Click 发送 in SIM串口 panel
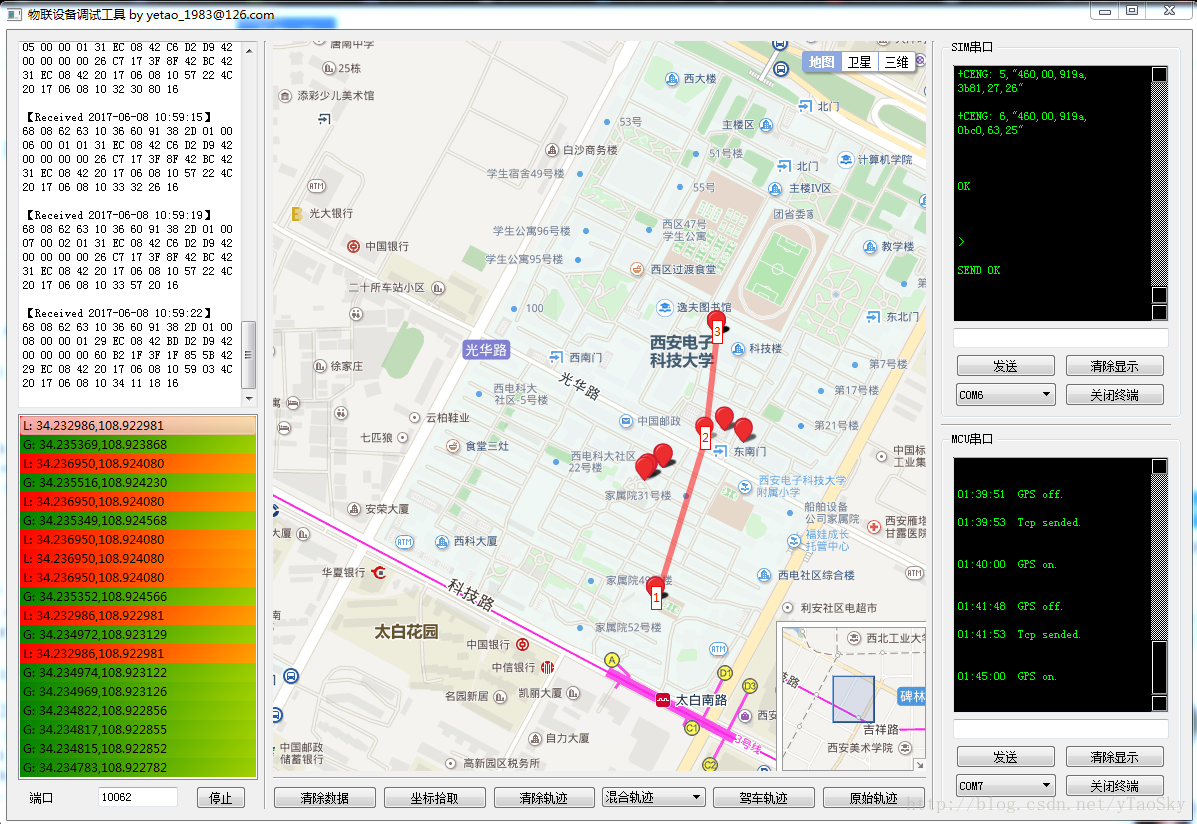The width and height of the screenshot is (1197, 824). (1005, 366)
